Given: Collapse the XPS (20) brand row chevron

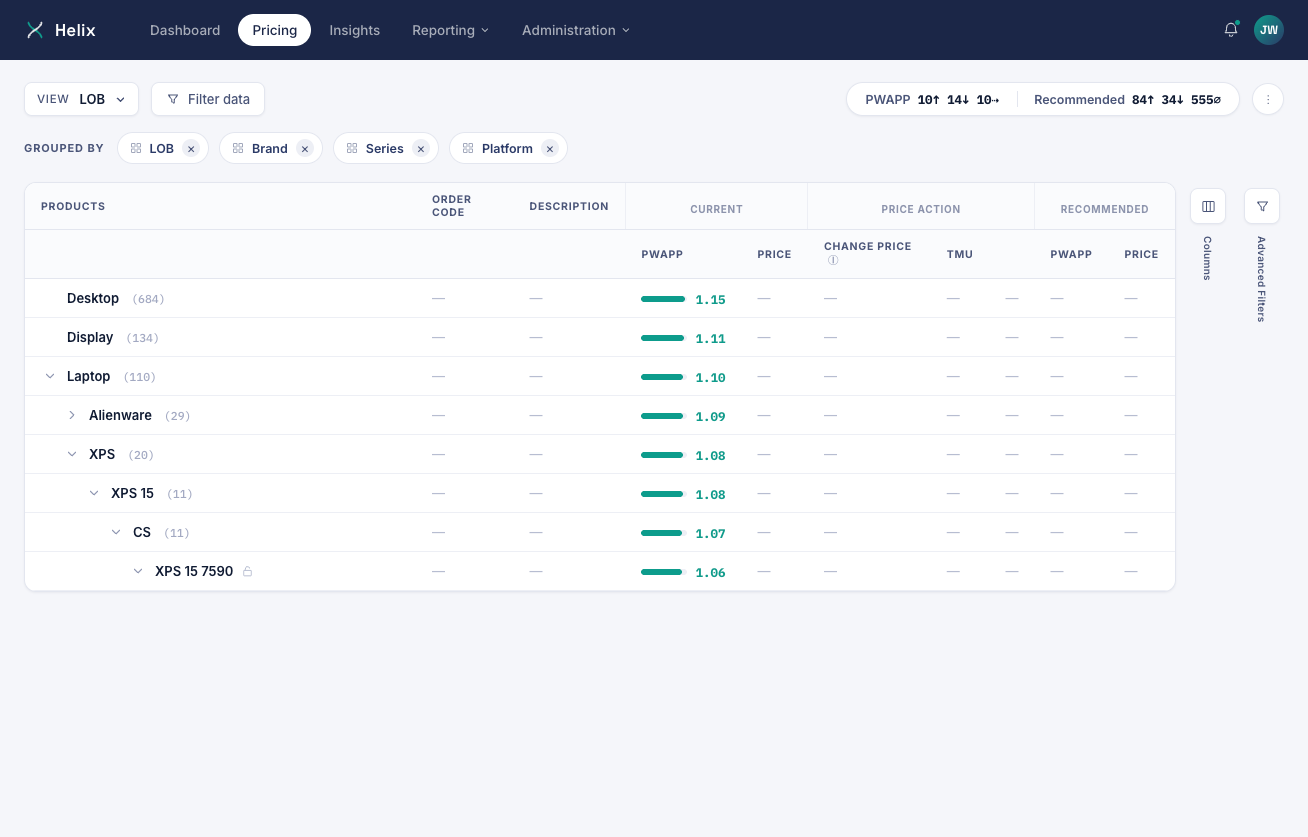Looking at the screenshot, I should coord(72,455).
